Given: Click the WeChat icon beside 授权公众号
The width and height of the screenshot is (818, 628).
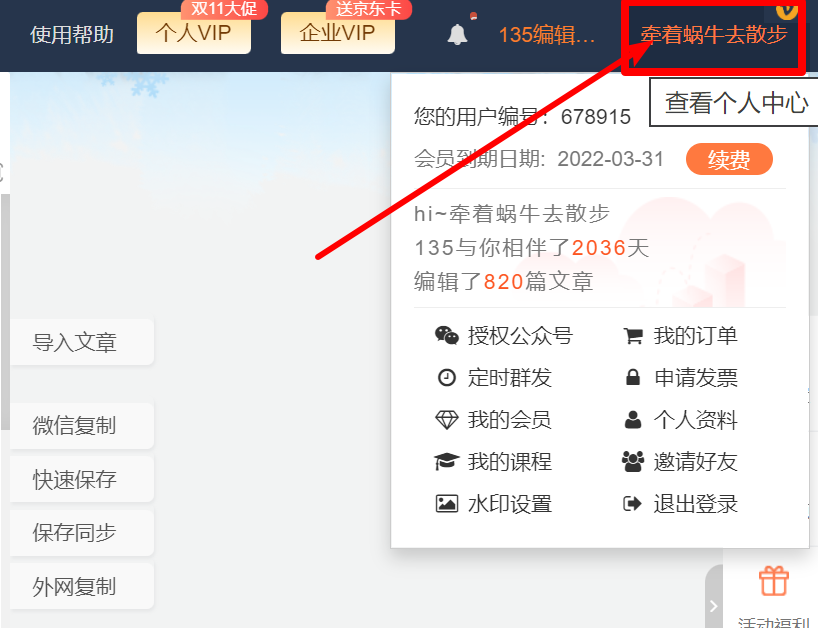Looking at the screenshot, I should pyautogui.click(x=447, y=335).
